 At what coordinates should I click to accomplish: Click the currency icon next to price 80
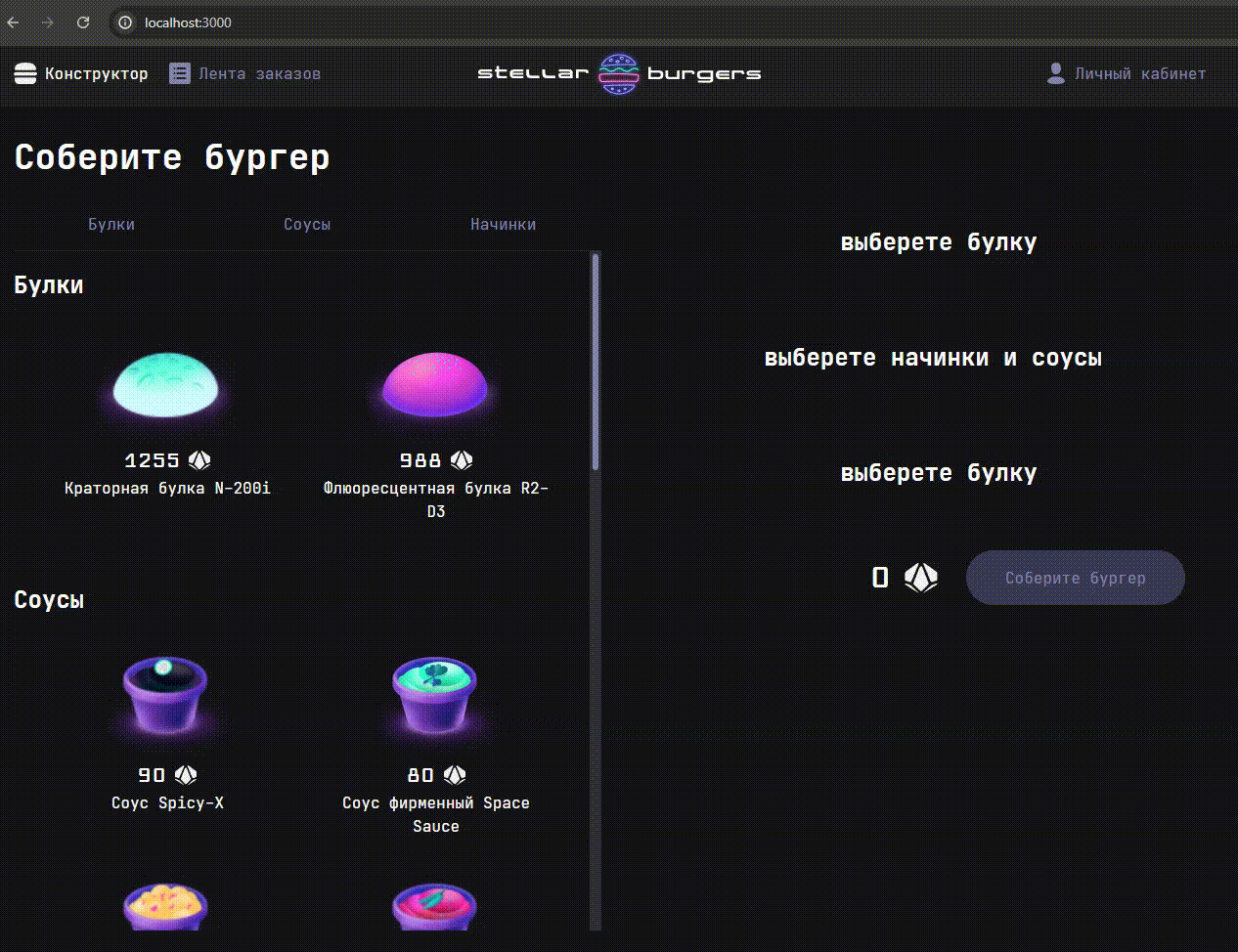pos(455,775)
